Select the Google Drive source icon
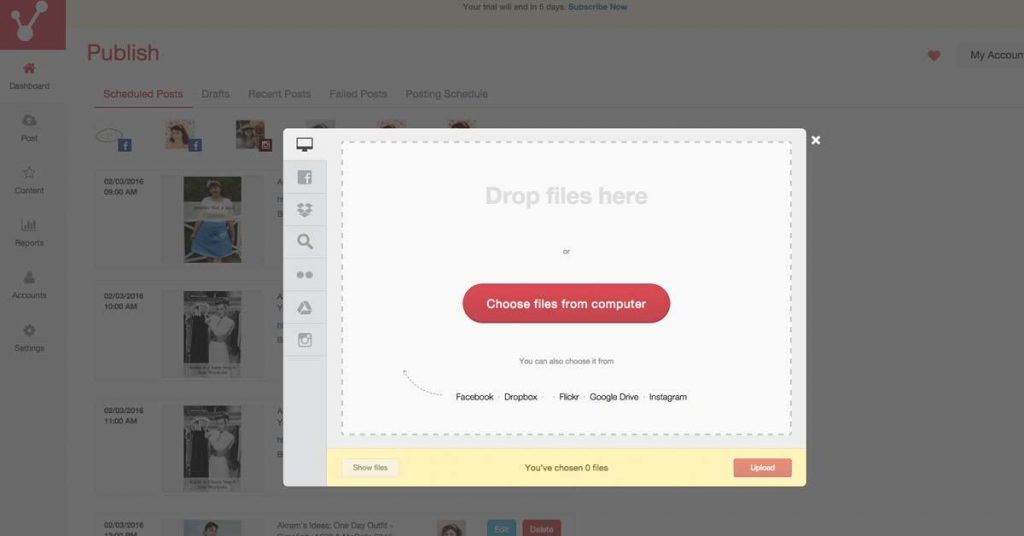The image size is (1024, 536). click(304, 307)
